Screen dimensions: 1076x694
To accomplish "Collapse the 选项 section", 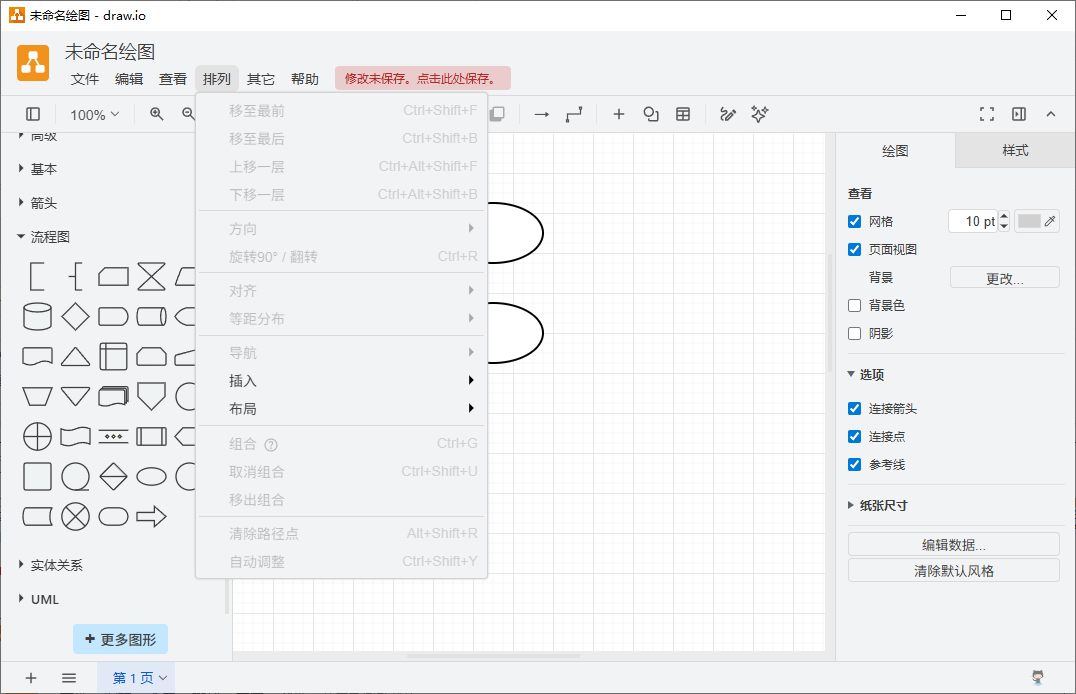I will coord(866,374).
